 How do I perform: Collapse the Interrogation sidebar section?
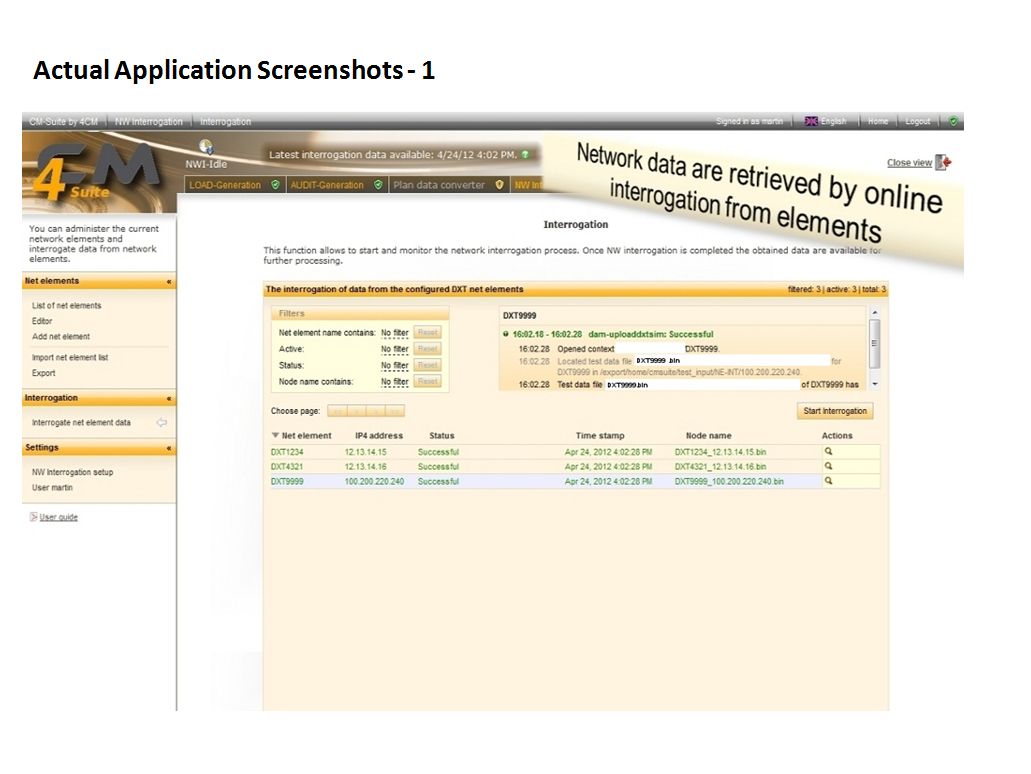tap(169, 399)
